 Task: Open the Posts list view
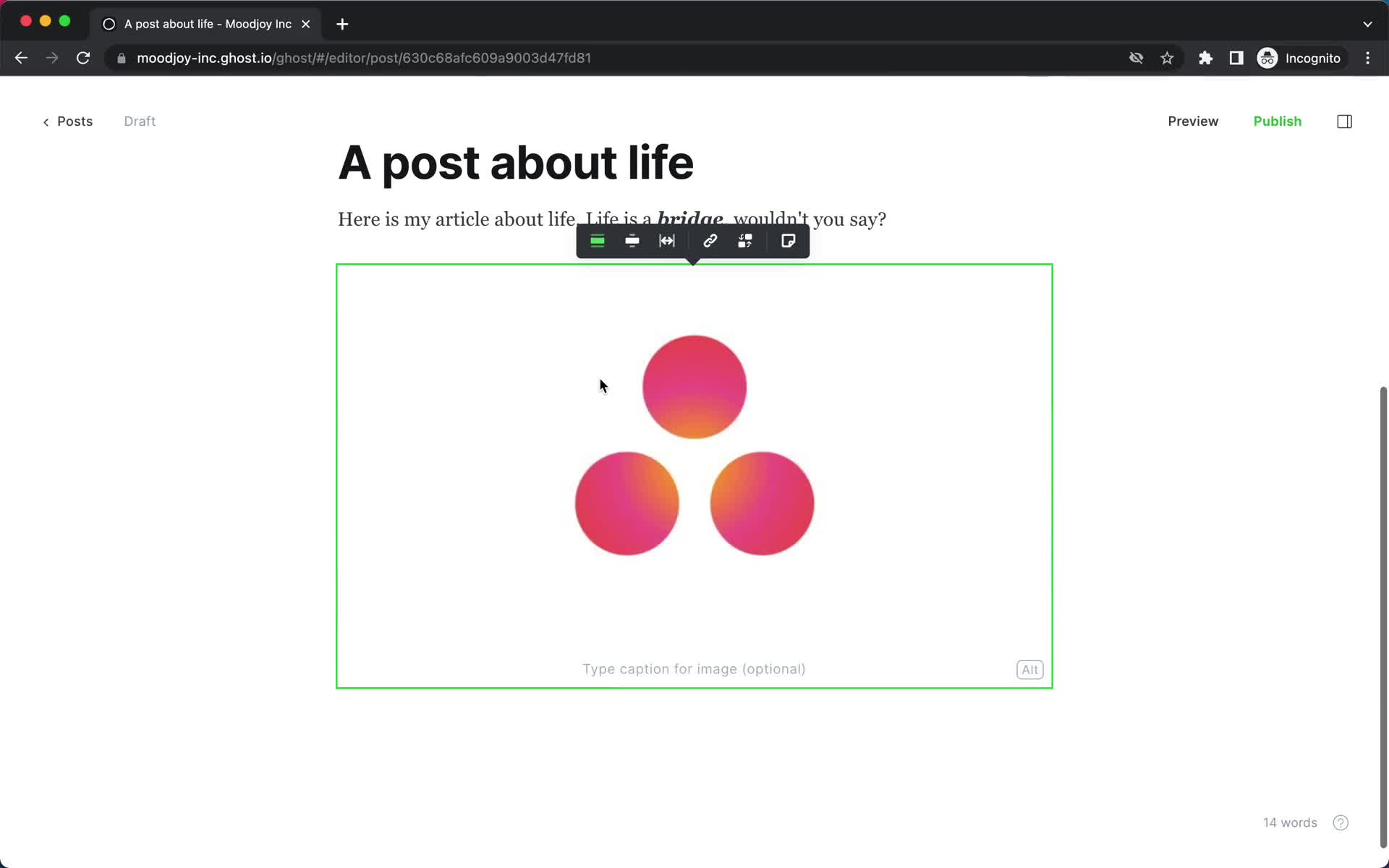(x=67, y=121)
